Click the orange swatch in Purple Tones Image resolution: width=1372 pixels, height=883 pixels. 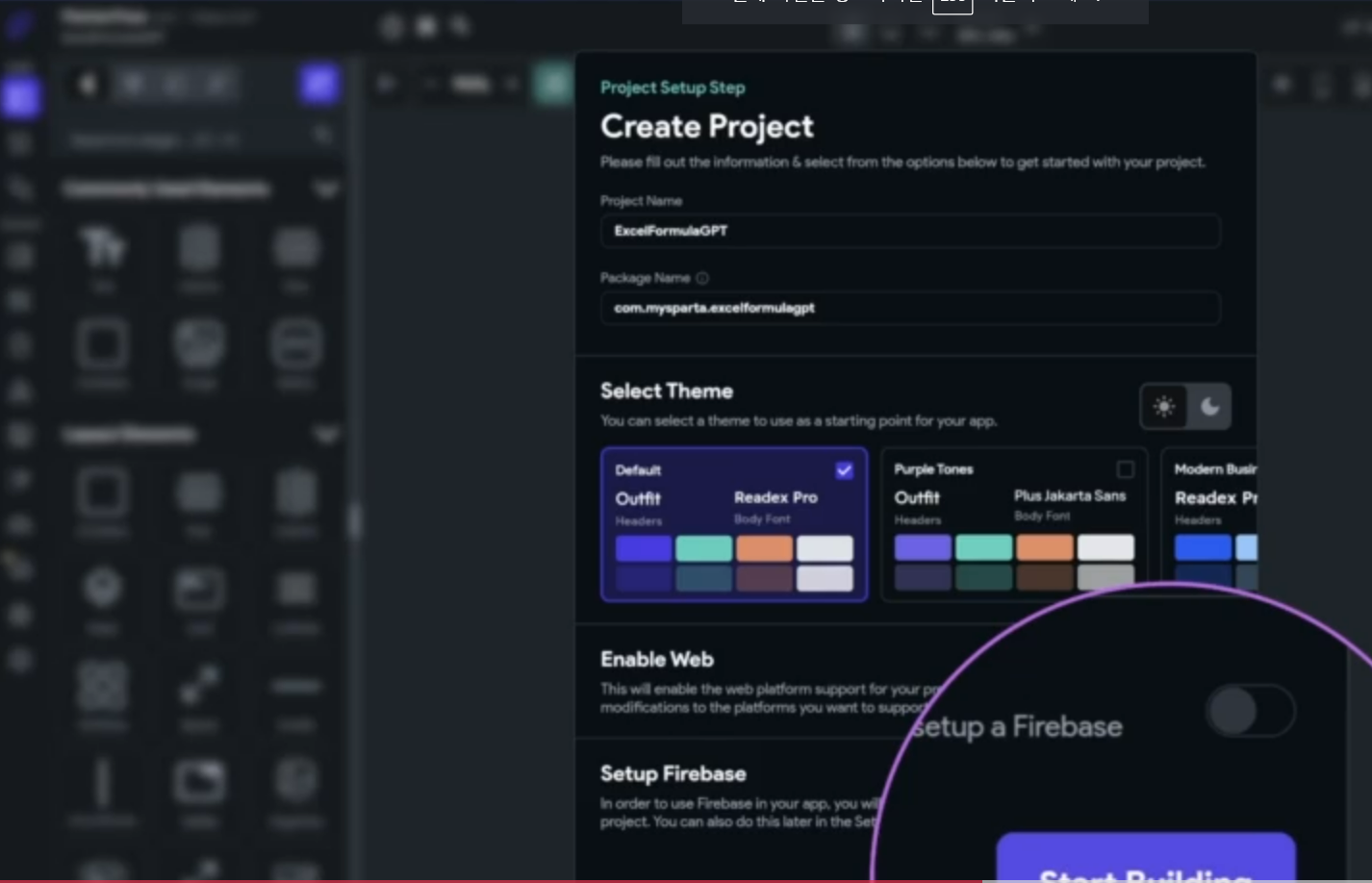pyautogui.click(x=1044, y=547)
